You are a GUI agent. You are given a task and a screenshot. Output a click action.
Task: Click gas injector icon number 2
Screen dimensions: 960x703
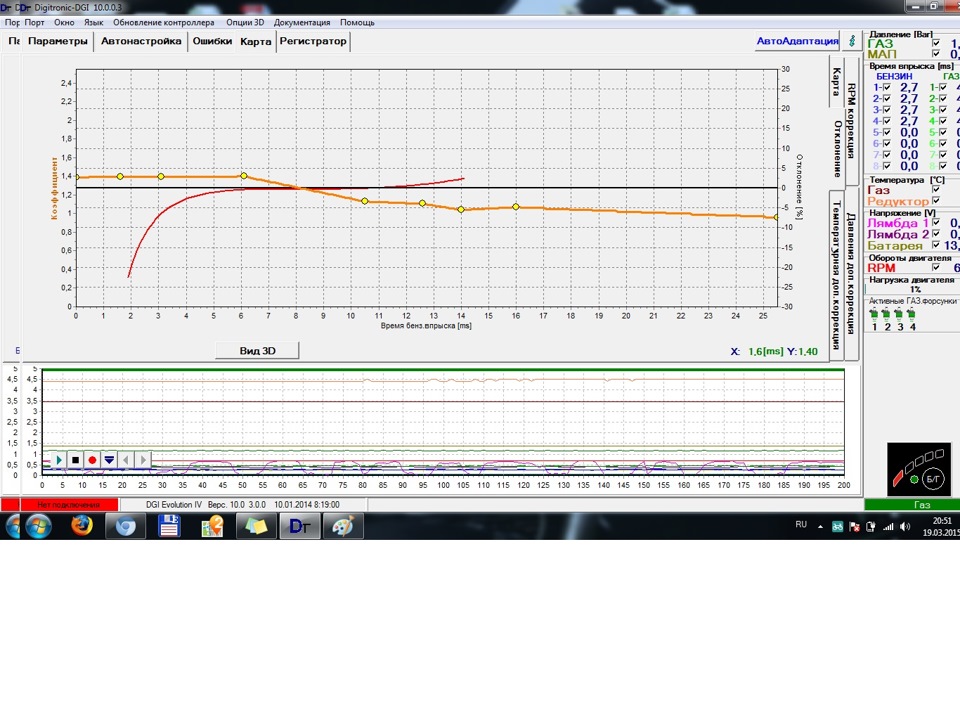click(x=886, y=315)
